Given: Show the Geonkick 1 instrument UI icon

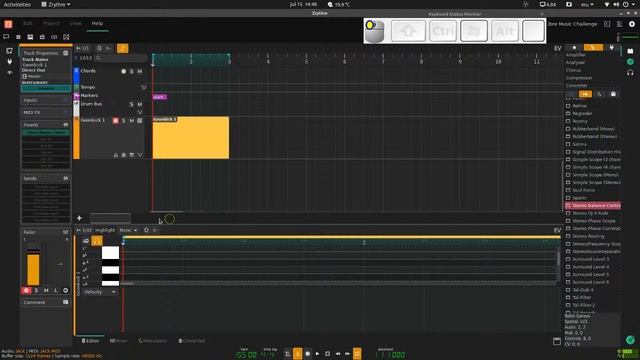Looking at the screenshot, I should click(140, 121).
